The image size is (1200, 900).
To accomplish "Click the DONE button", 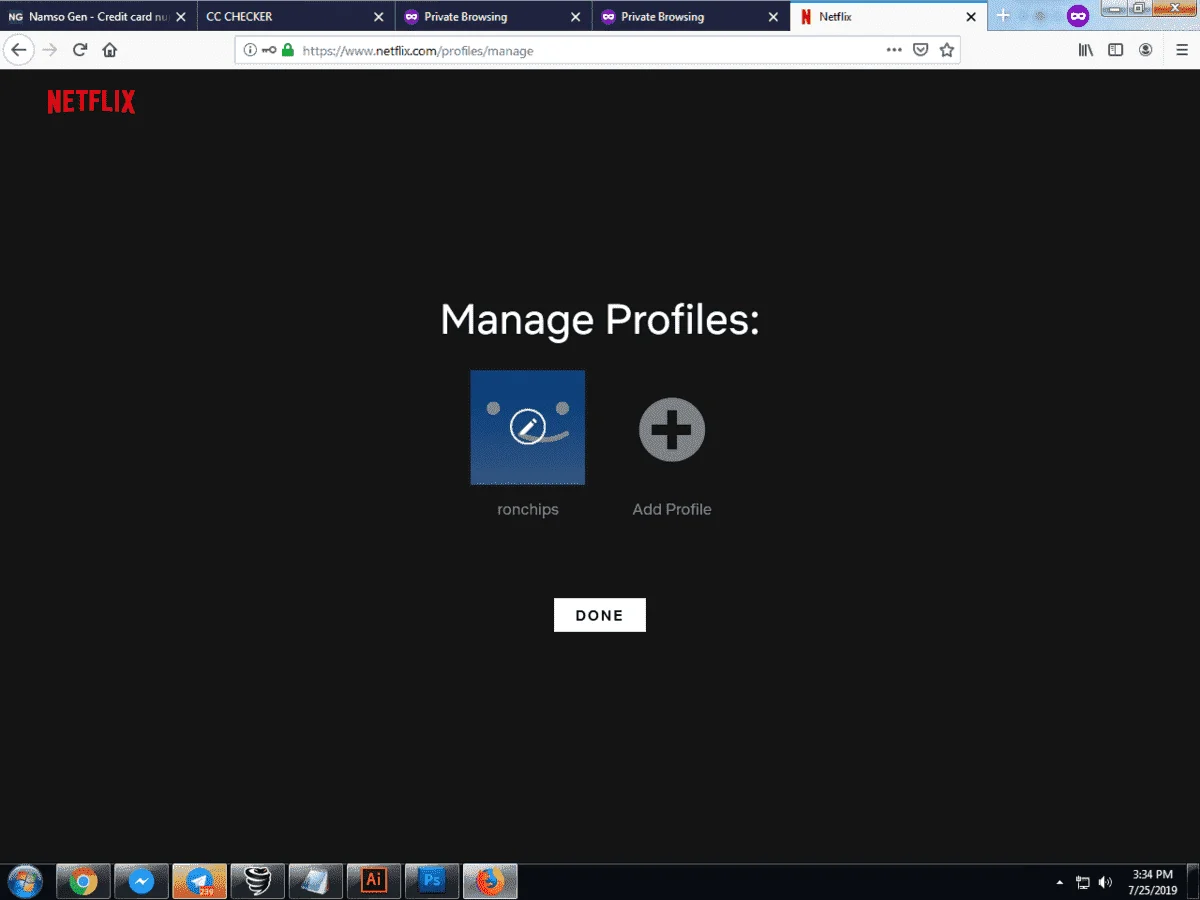I will pos(600,615).
